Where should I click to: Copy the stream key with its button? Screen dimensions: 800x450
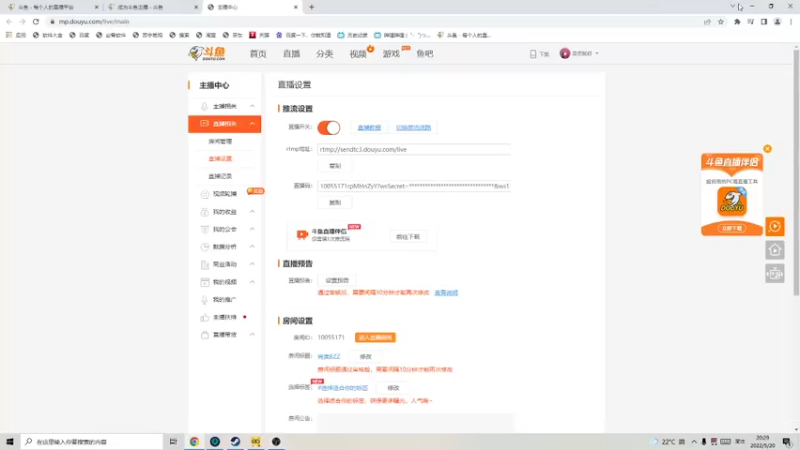[x=335, y=203]
